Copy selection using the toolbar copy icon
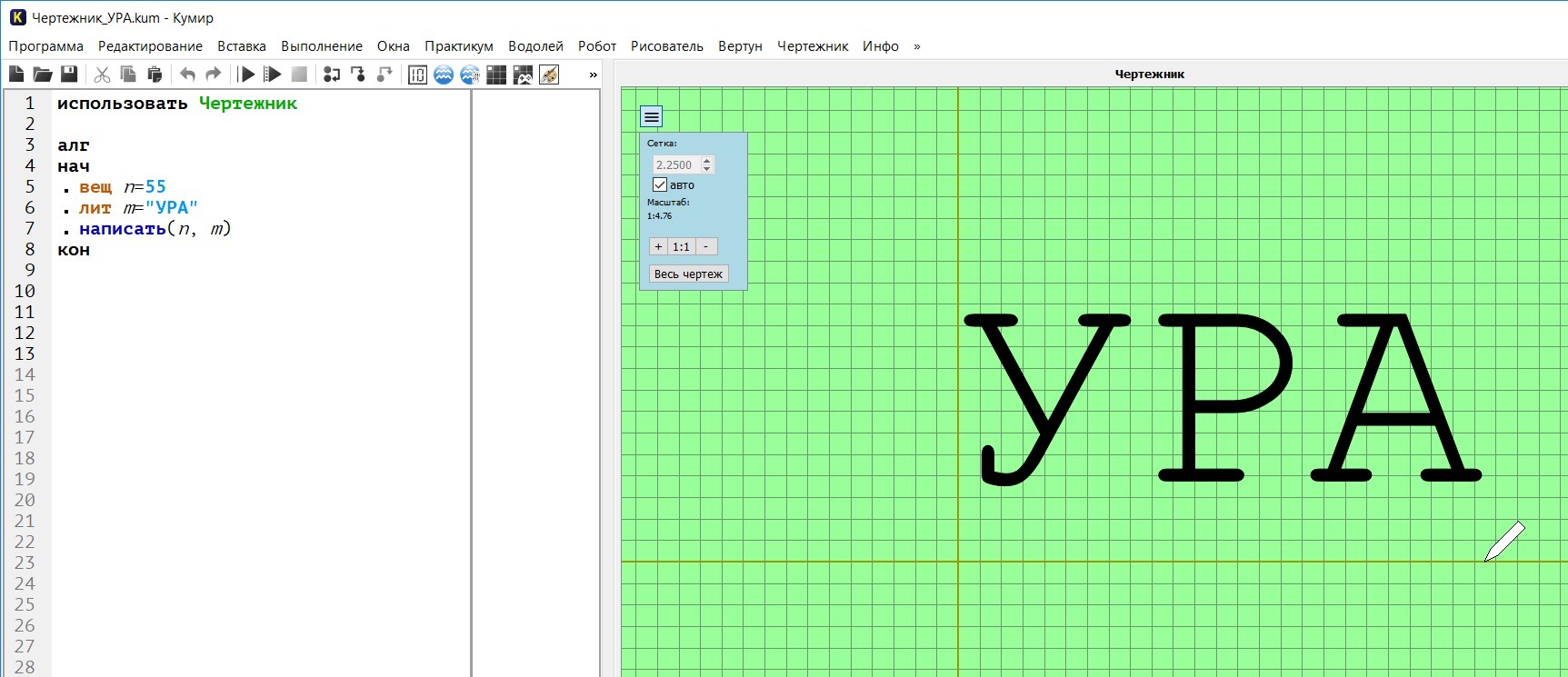The image size is (1568, 677). pyautogui.click(x=128, y=75)
